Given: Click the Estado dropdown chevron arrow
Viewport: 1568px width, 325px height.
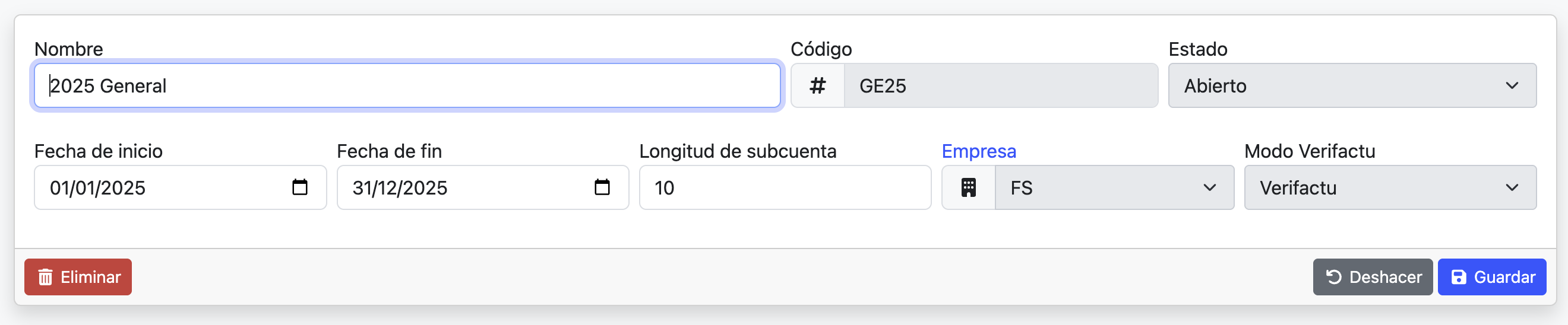Looking at the screenshot, I should pyautogui.click(x=1512, y=85).
